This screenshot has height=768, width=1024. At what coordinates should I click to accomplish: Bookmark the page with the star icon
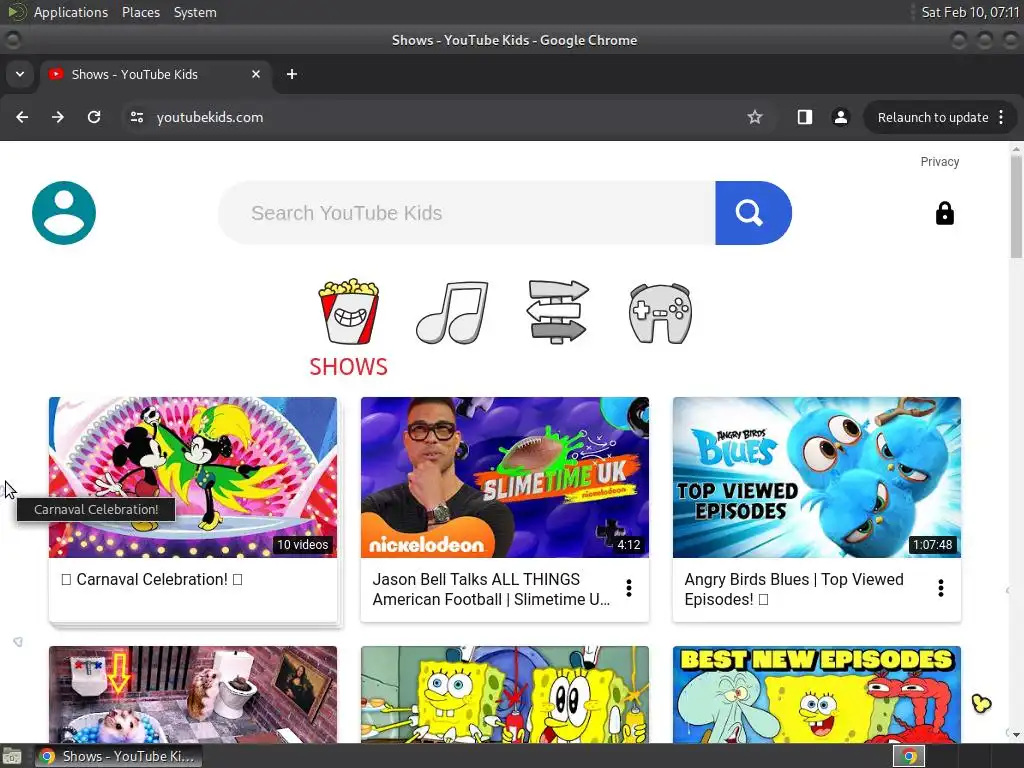[755, 117]
